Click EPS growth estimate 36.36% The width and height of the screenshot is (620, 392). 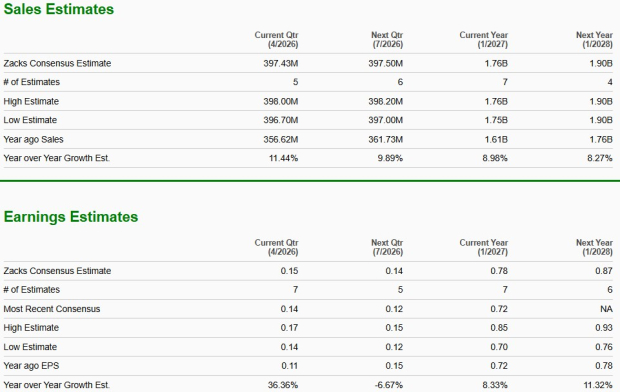[283, 385]
